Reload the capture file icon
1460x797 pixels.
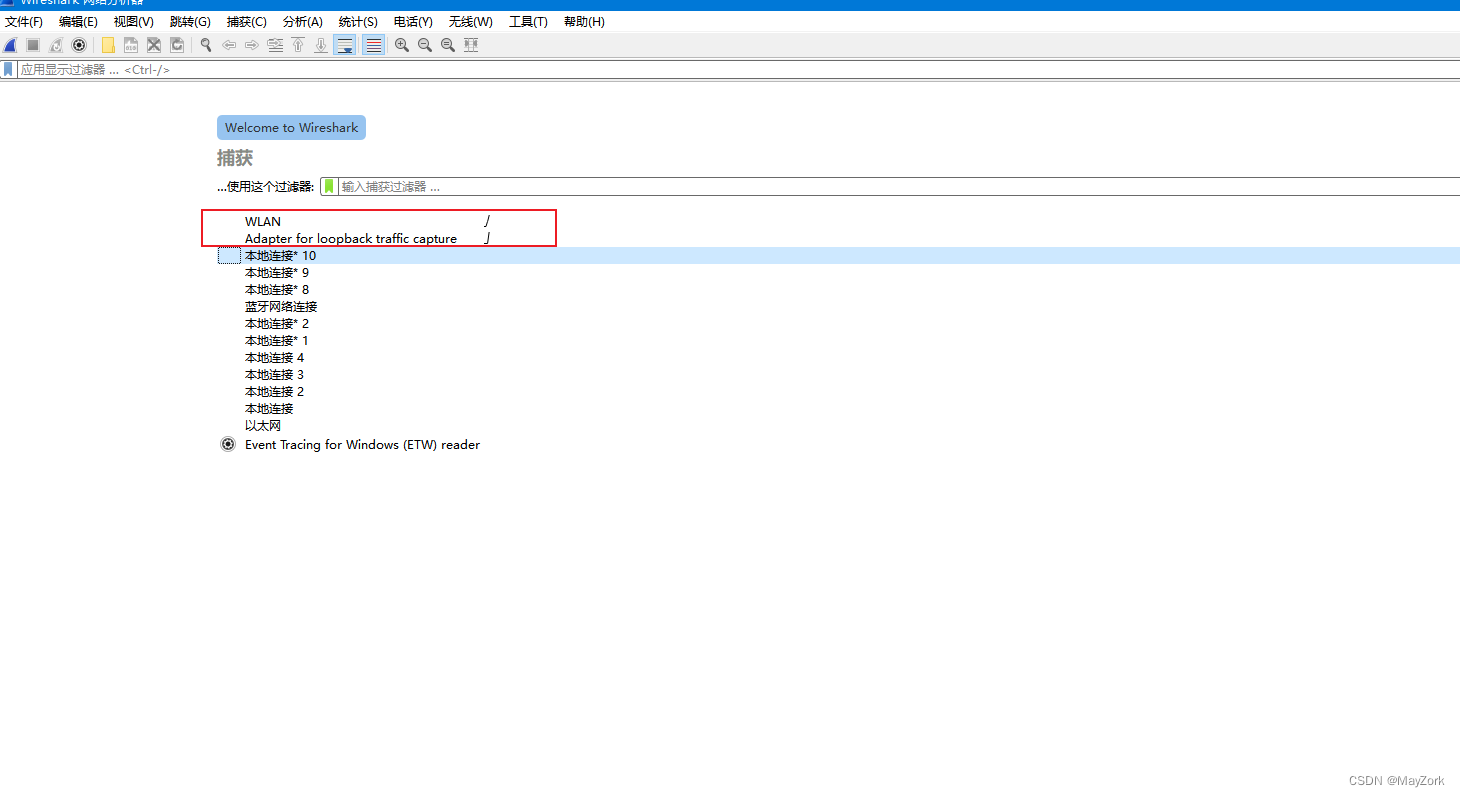[x=177, y=45]
